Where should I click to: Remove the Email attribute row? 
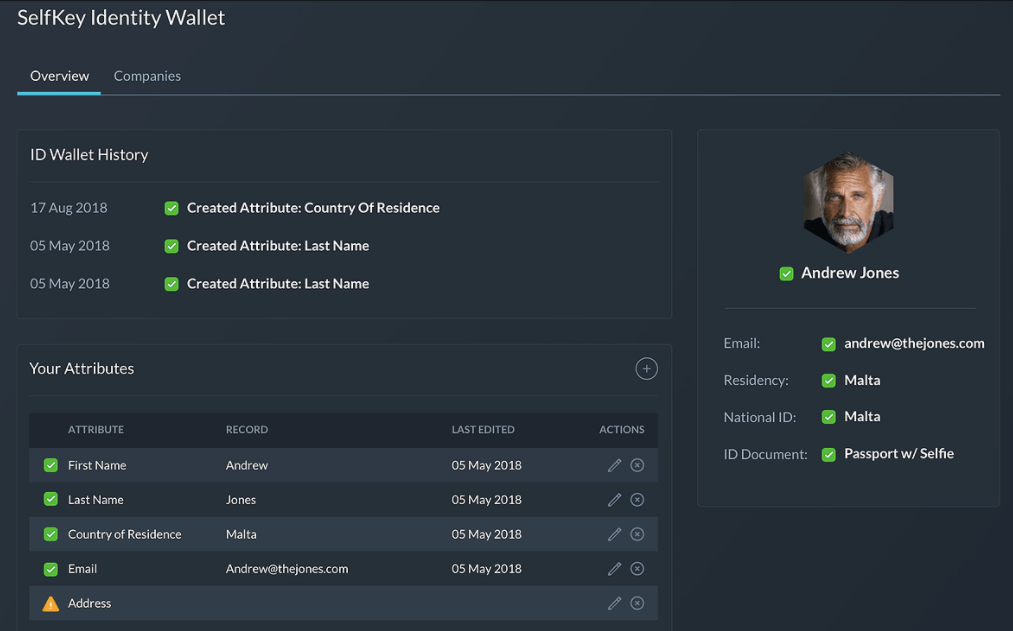(x=637, y=568)
